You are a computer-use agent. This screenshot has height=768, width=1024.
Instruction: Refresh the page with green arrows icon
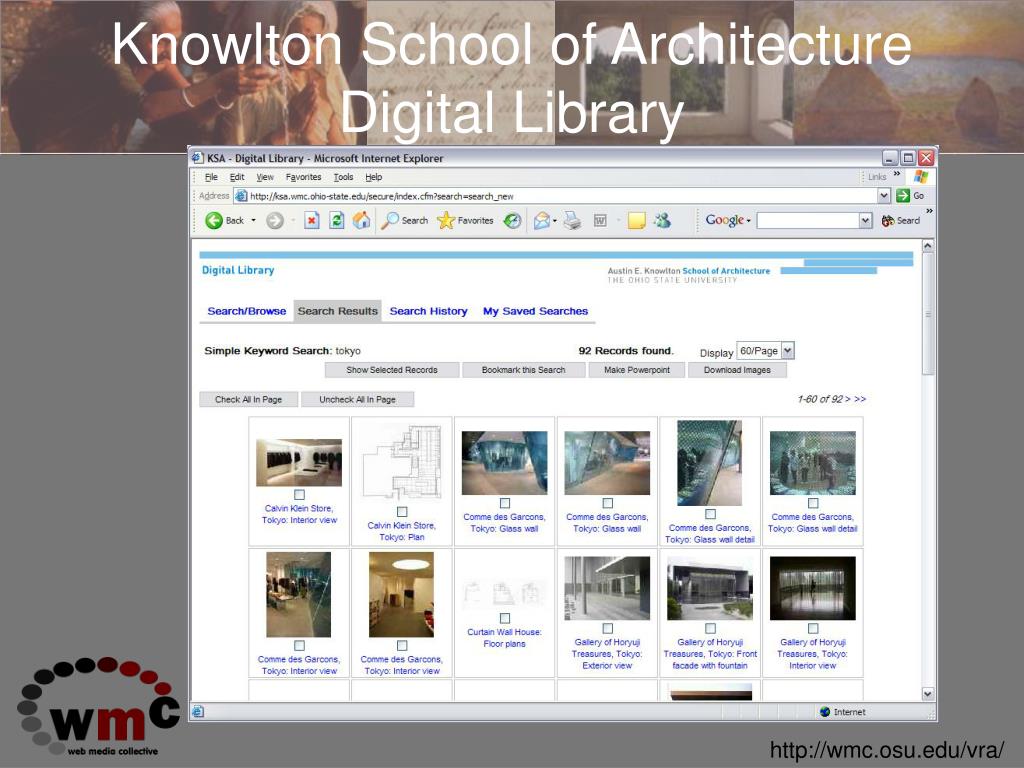pos(336,221)
